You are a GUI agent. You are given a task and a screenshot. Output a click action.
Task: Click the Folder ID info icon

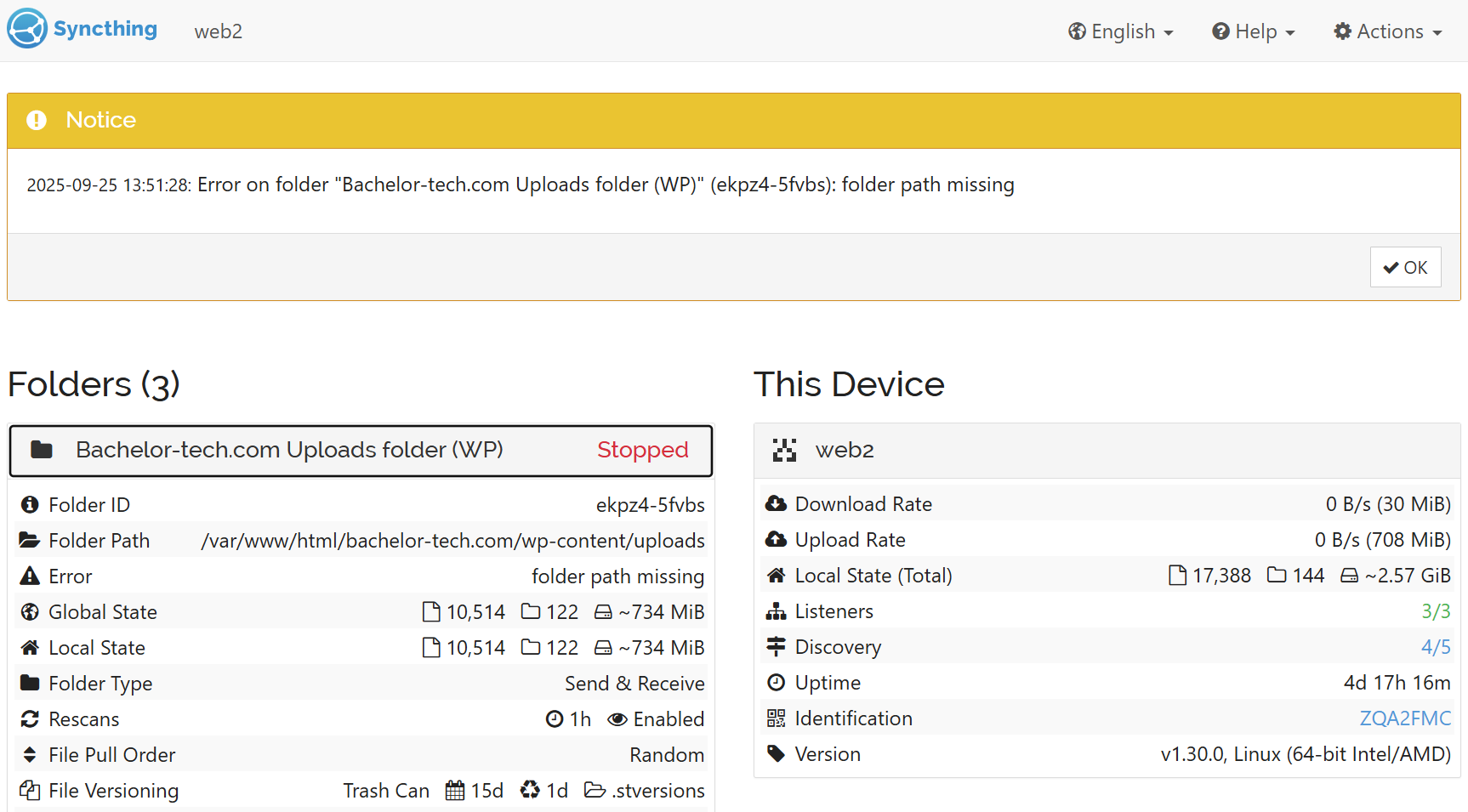click(x=30, y=505)
